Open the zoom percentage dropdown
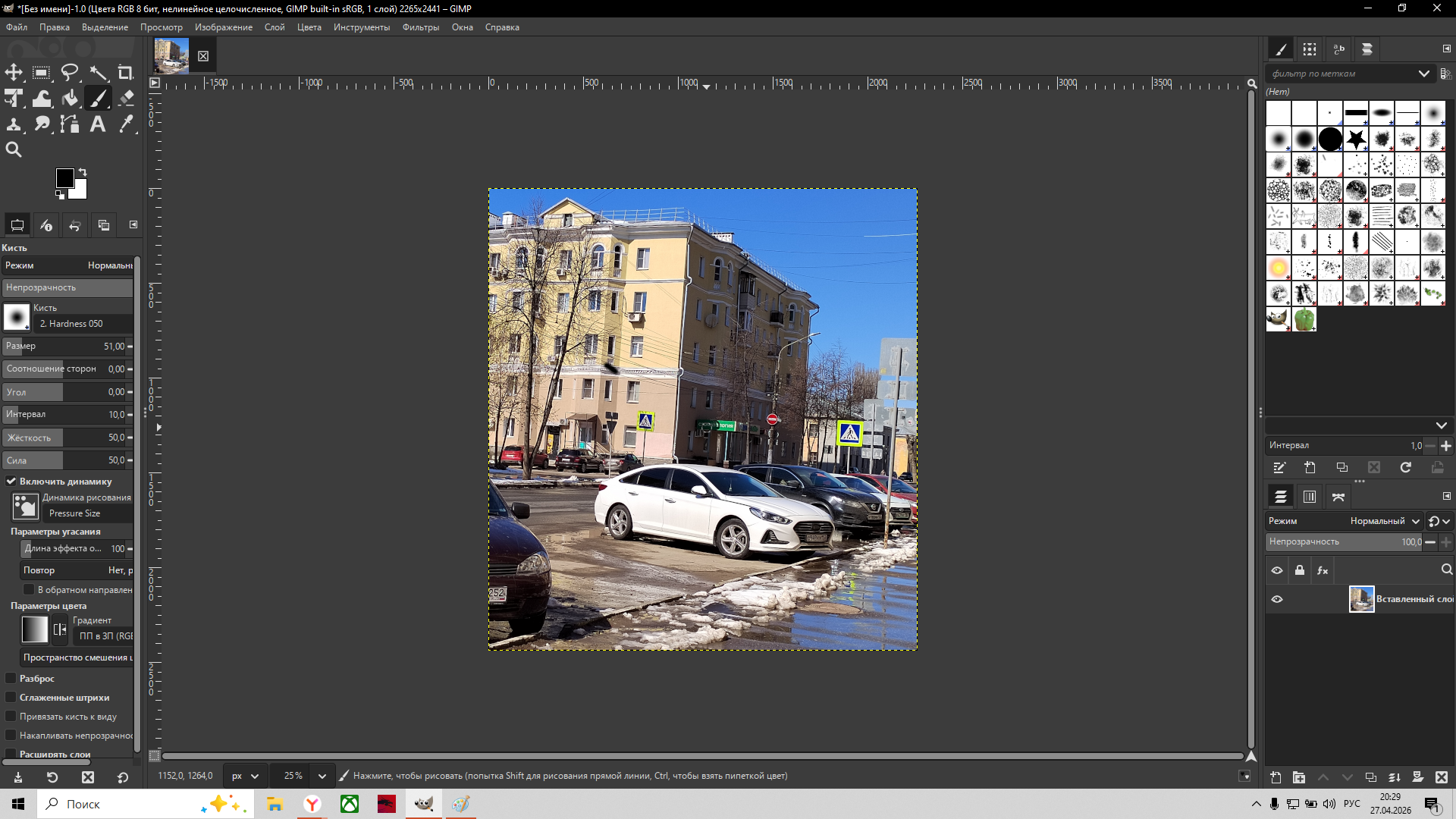Image resolution: width=1456 pixels, height=819 pixels. pos(322,776)
